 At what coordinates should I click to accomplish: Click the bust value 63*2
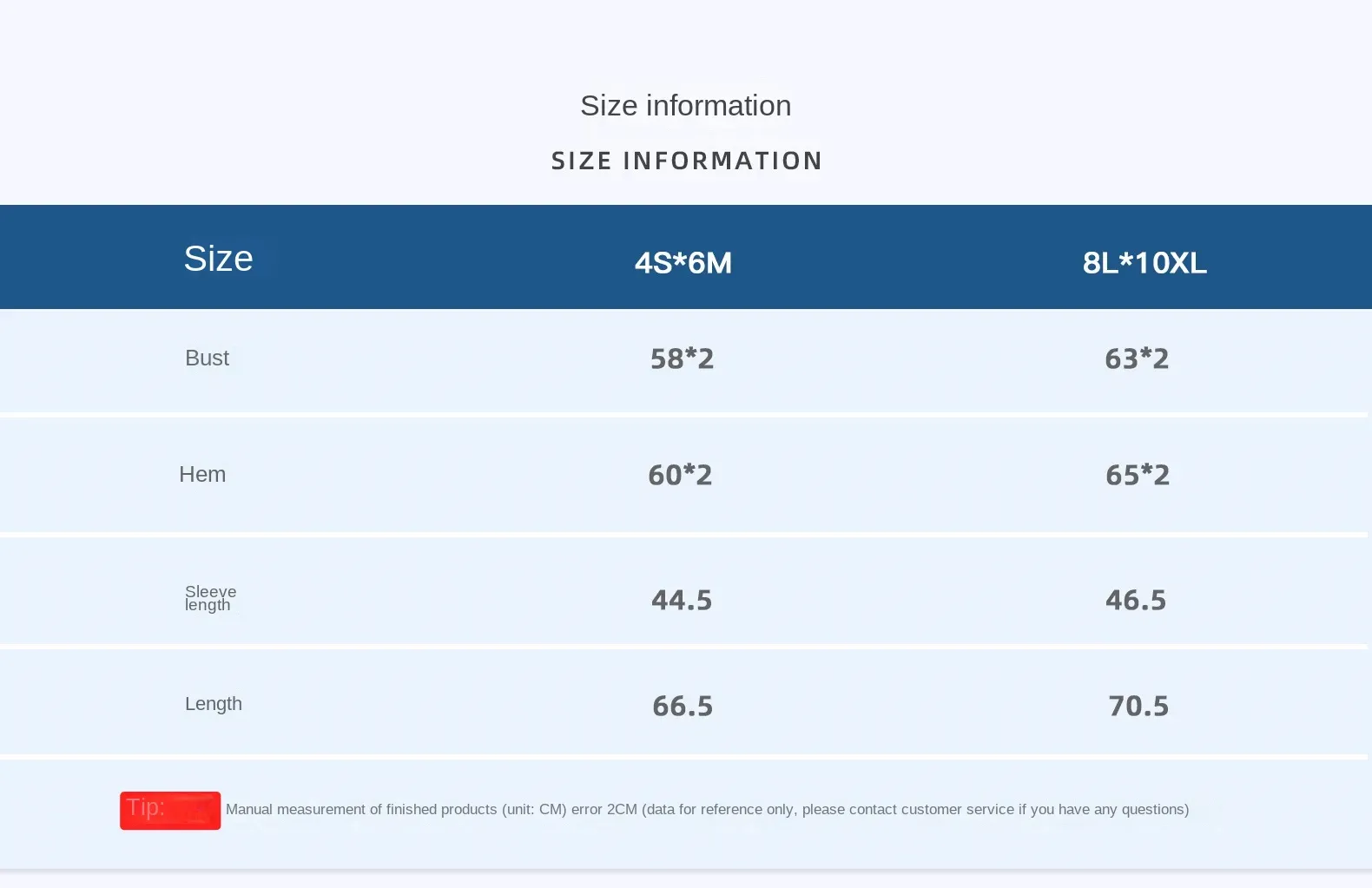tap(1137, 358)
